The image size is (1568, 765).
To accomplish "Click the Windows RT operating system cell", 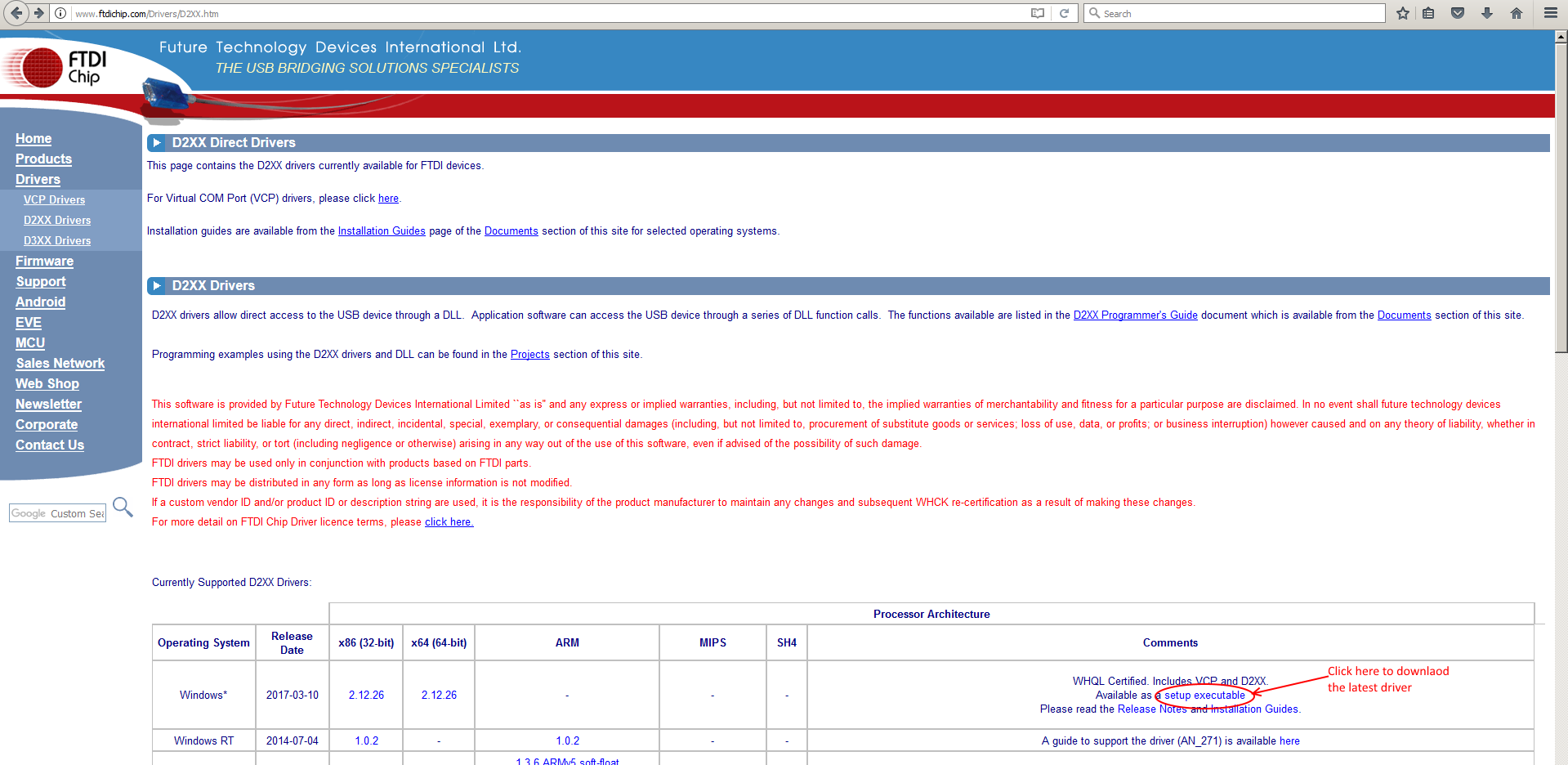I will coord(203,741).
